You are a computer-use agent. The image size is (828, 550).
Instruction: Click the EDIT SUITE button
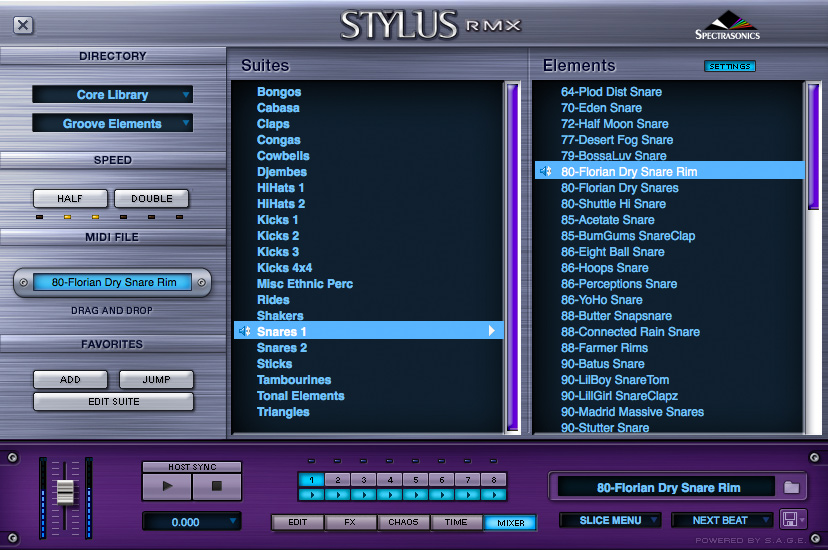pos(112,401)
